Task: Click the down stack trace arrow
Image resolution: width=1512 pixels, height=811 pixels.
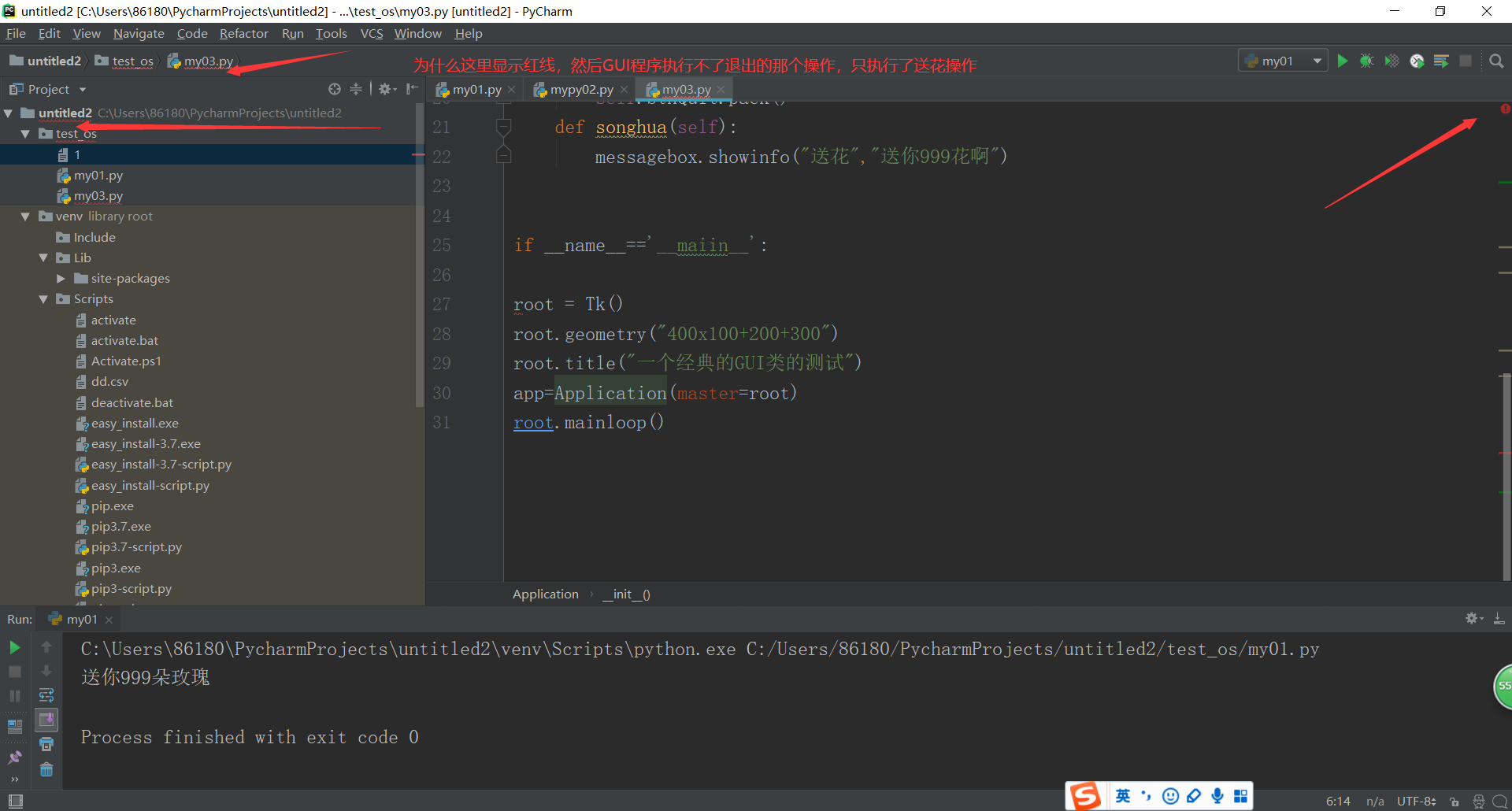Action: click(x=46, y=671)
